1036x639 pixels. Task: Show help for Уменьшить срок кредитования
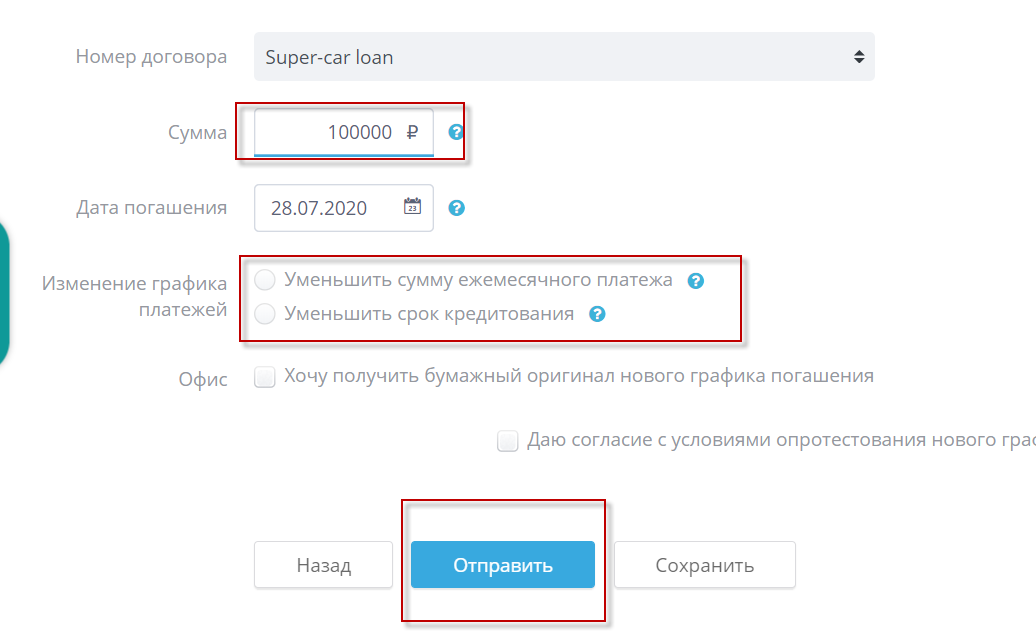coord(597,314)
